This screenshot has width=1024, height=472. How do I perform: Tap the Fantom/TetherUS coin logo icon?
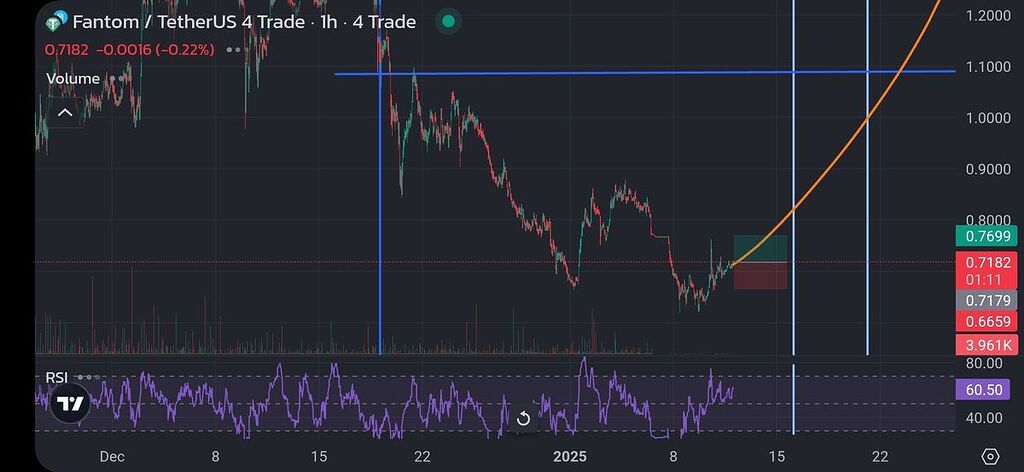(57, 22)
